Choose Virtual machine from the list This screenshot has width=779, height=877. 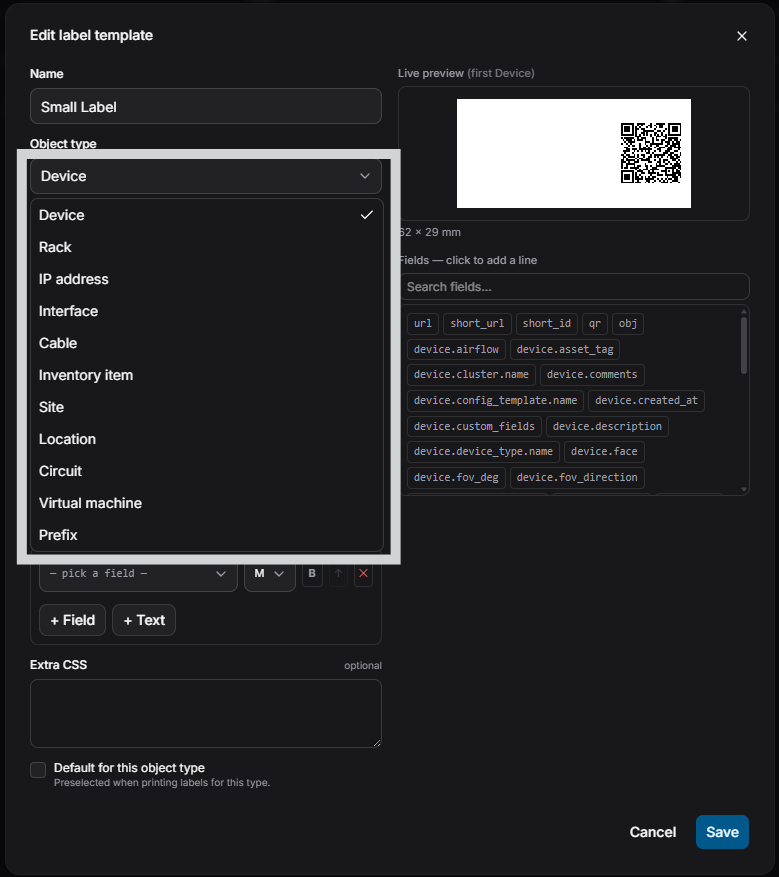tap(206, 503)
